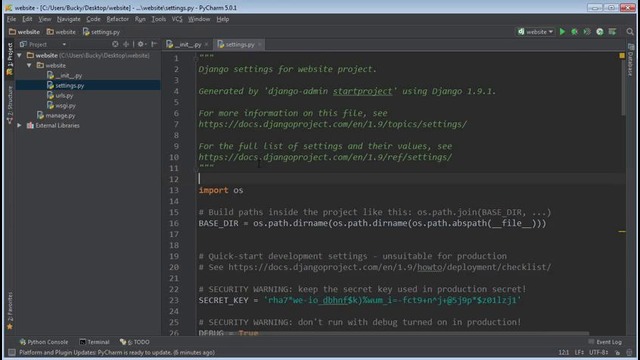Open the View menu

(x=45, y=19)
